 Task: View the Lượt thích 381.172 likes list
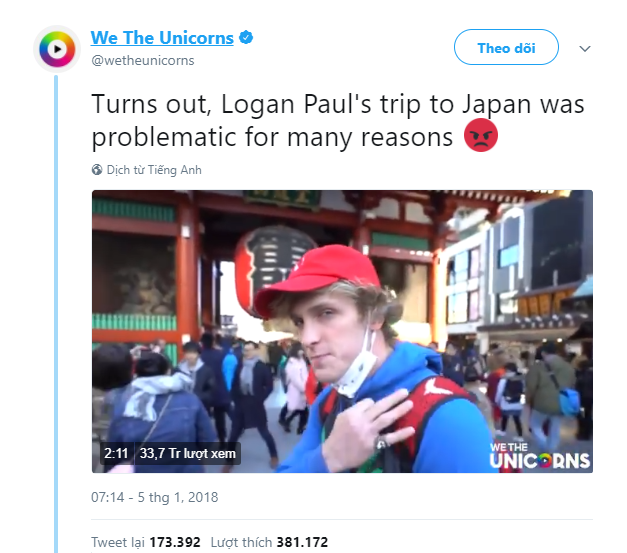(269, 542)
